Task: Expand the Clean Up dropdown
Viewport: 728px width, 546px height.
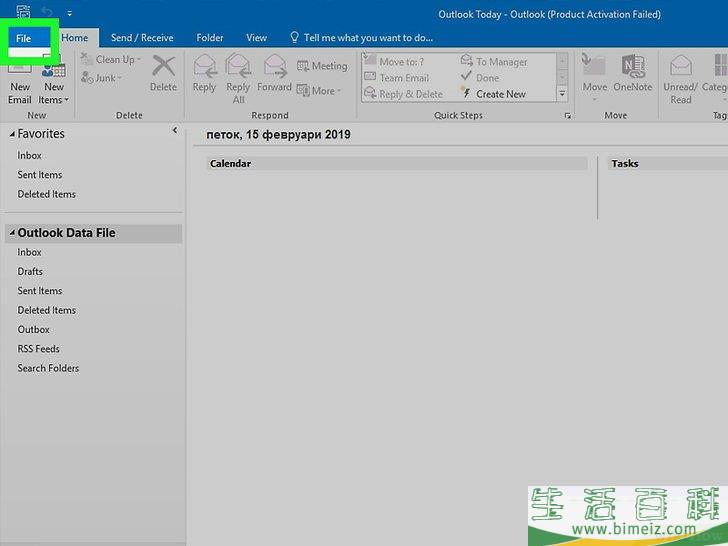Action: 118,60
